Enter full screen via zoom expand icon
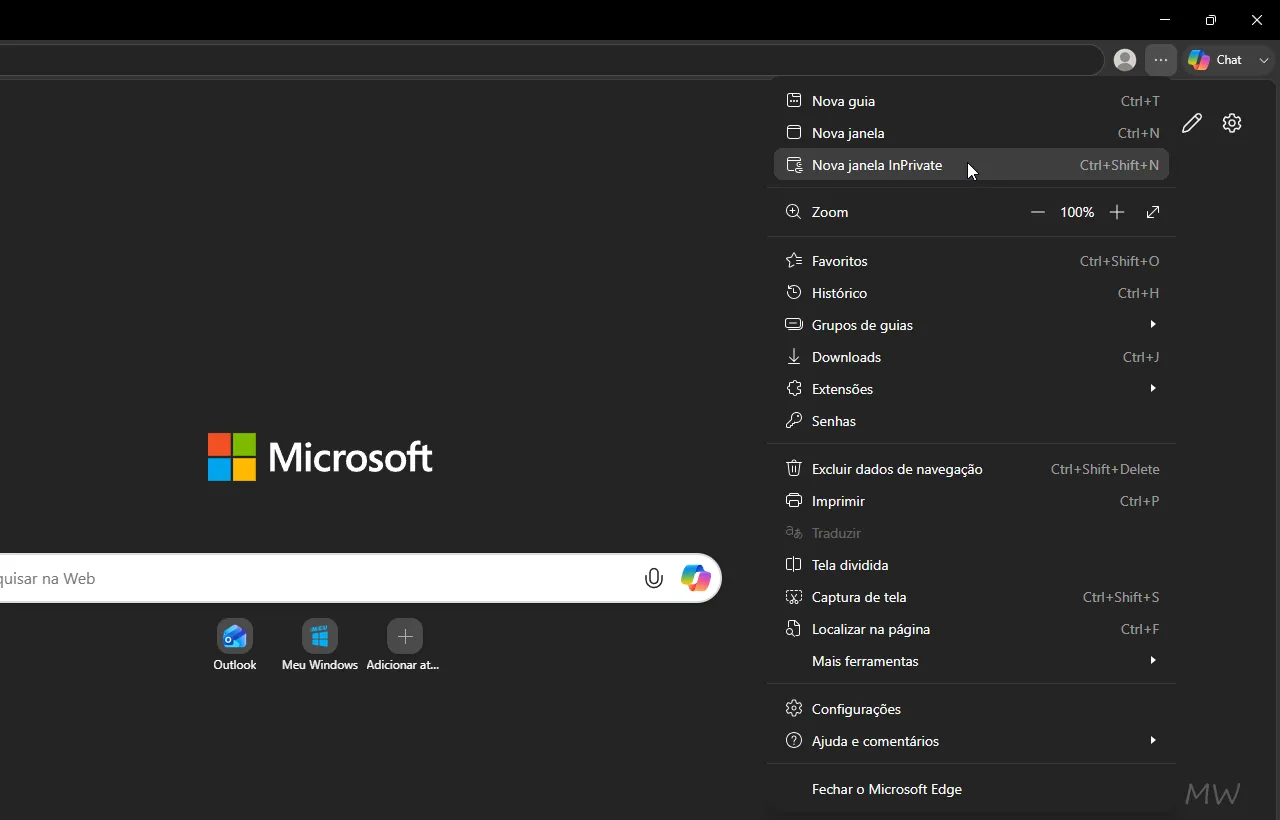This screenshot has width=1280, height=820. click(1153, 212)
